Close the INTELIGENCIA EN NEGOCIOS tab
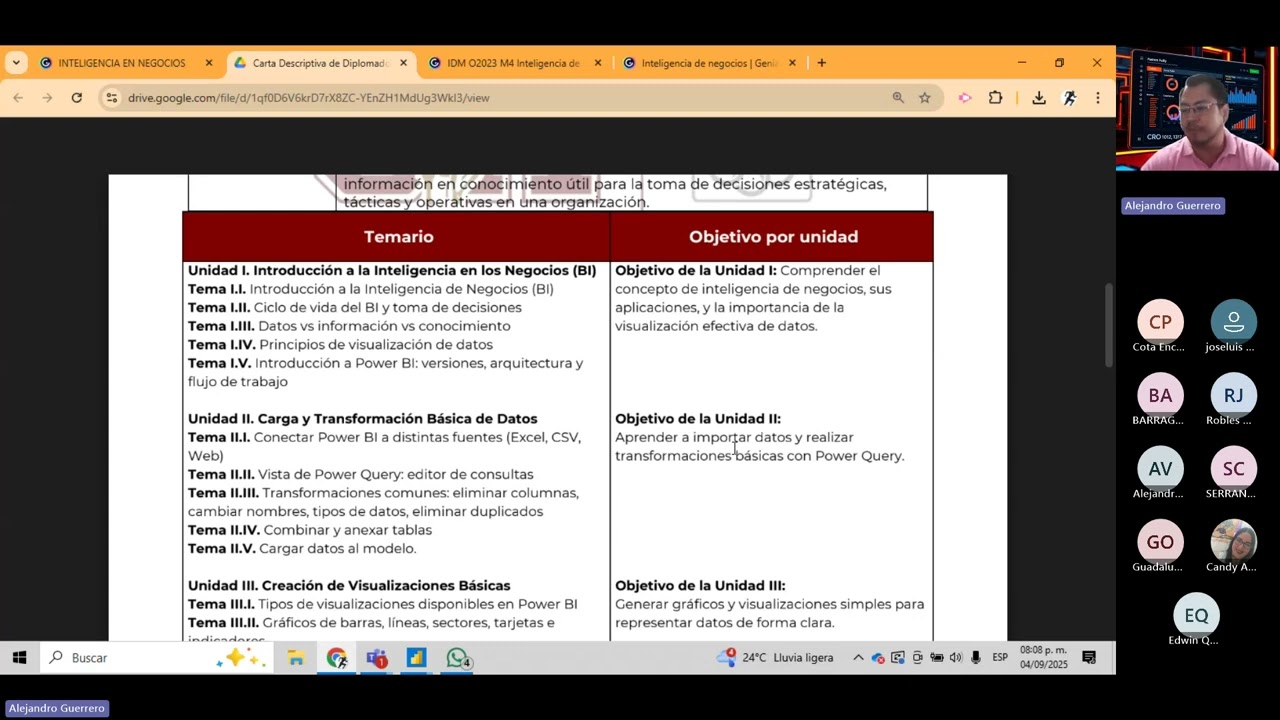The width and height of the screenshot is (1280, 720). (x=209, y=63)
